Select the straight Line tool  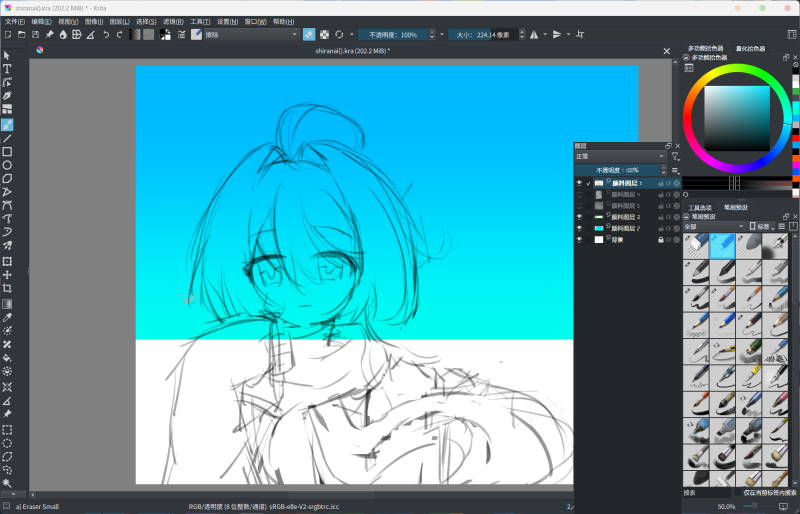(x=7, y=138)
